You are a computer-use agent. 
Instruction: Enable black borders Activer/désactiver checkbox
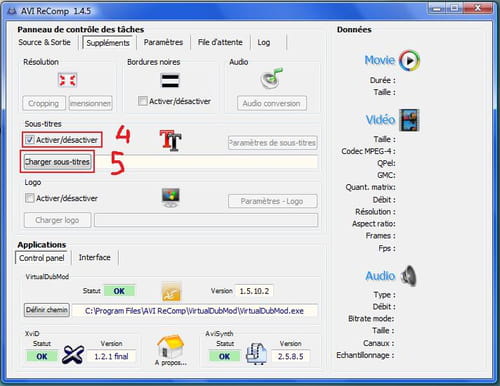pyautogui.click(x=143, y=101)
